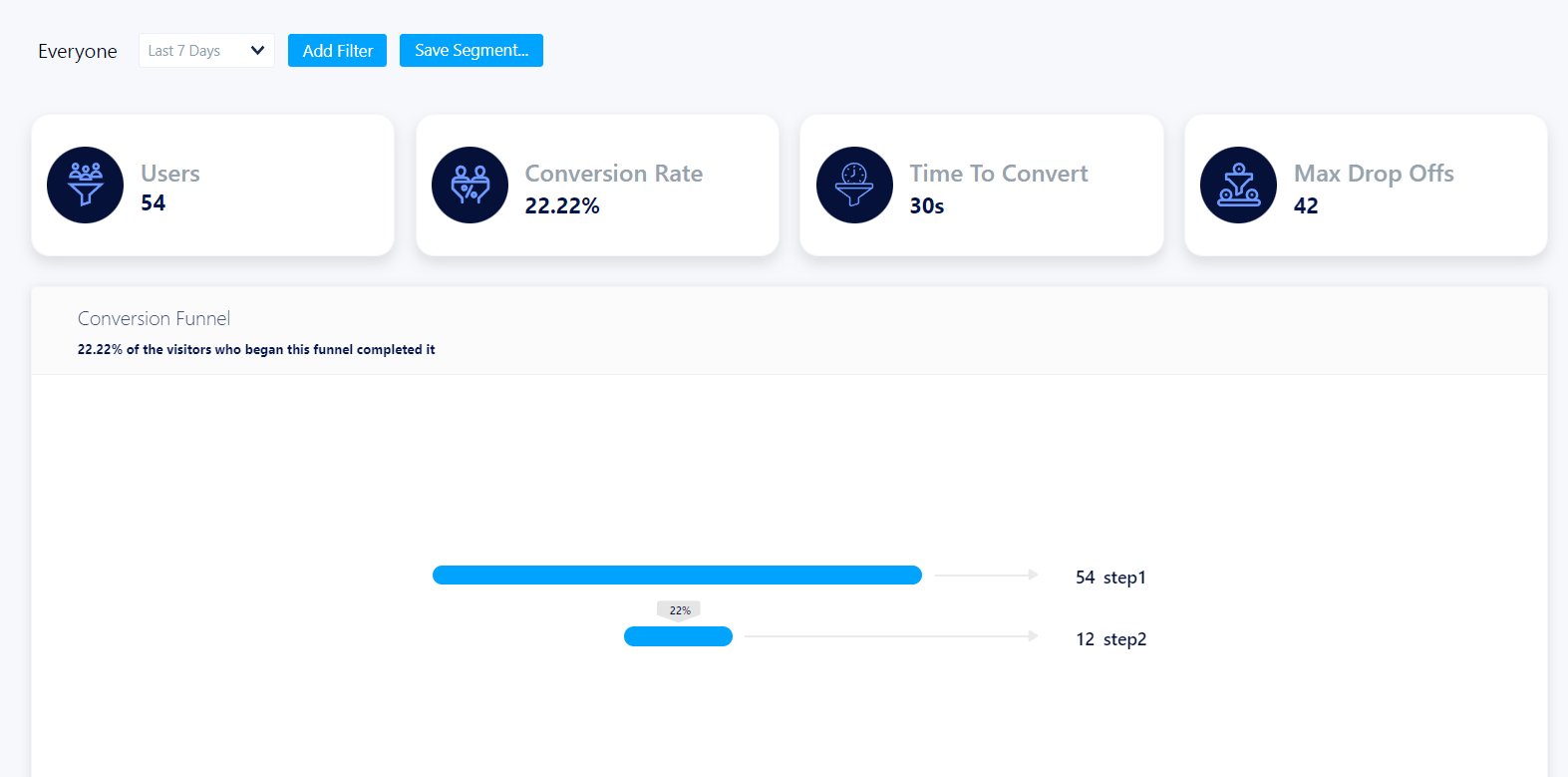
Task: Click the Conversion Rate 22.22% value
Action: (x=562, y=205)
